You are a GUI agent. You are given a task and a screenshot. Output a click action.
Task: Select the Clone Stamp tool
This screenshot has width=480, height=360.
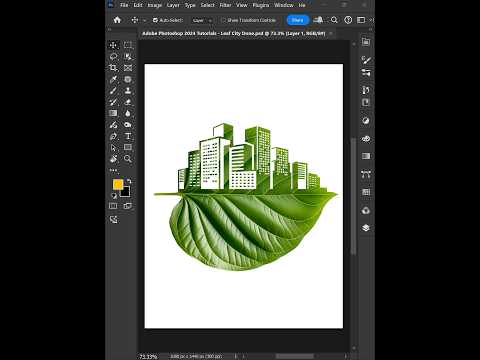pos(128,91)
